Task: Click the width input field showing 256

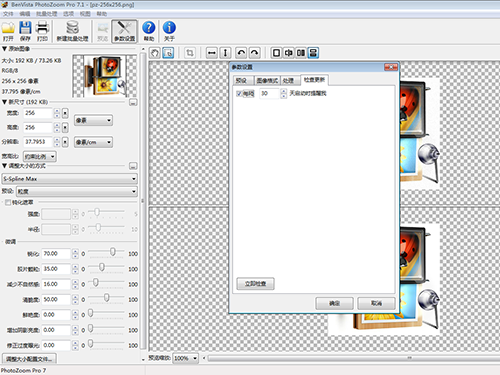Action: tap(38, 113)
